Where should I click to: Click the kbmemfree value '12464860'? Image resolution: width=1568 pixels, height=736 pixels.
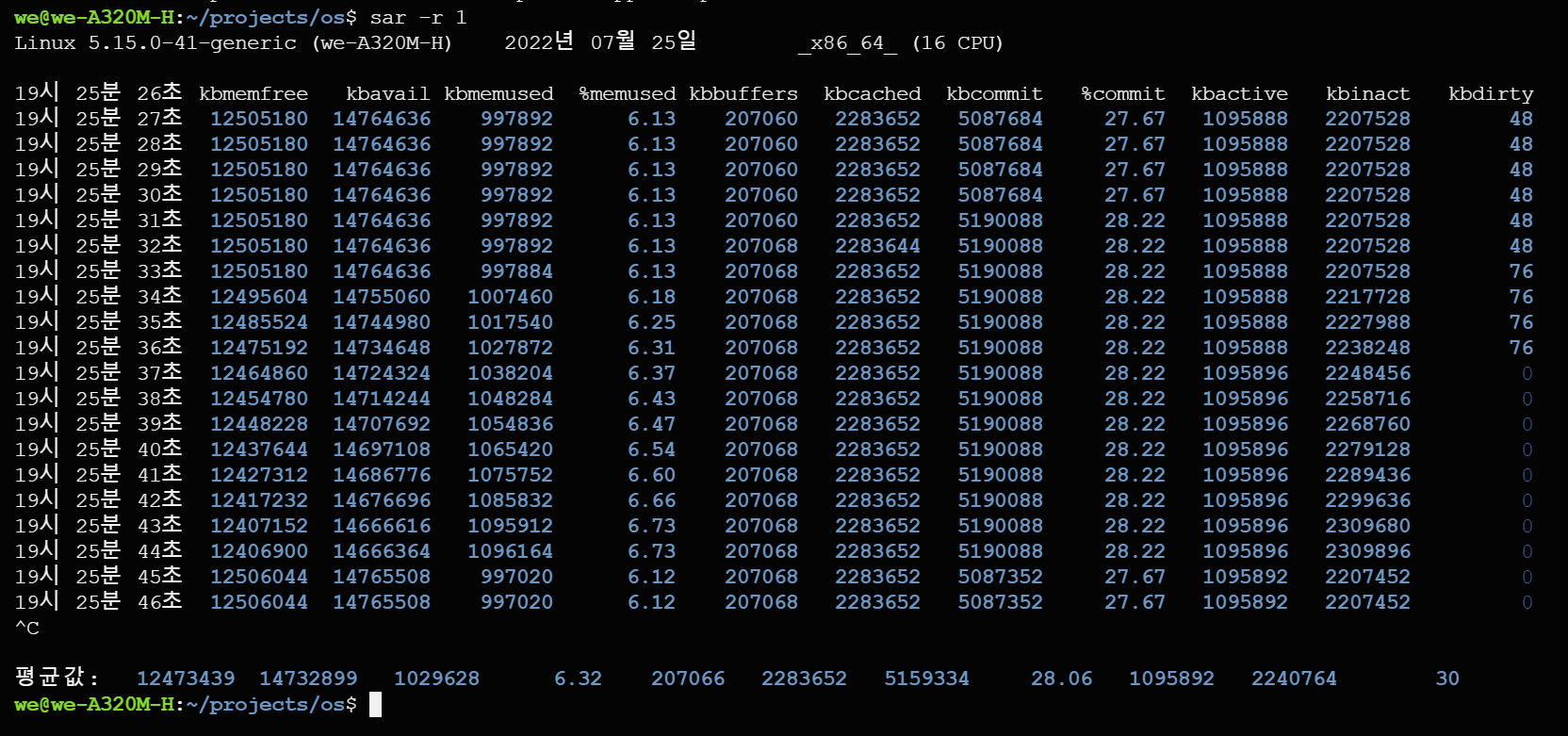pos(259,374)
